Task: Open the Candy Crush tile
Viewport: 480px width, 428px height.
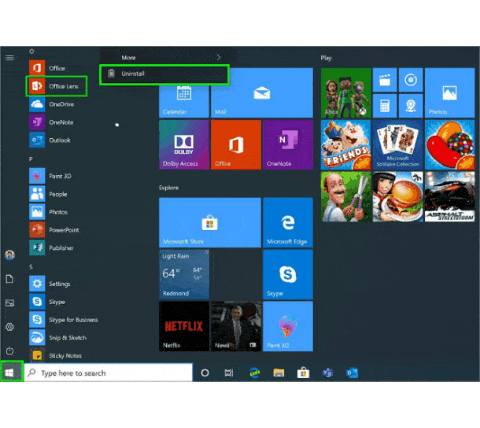Action: coord(450,145)
